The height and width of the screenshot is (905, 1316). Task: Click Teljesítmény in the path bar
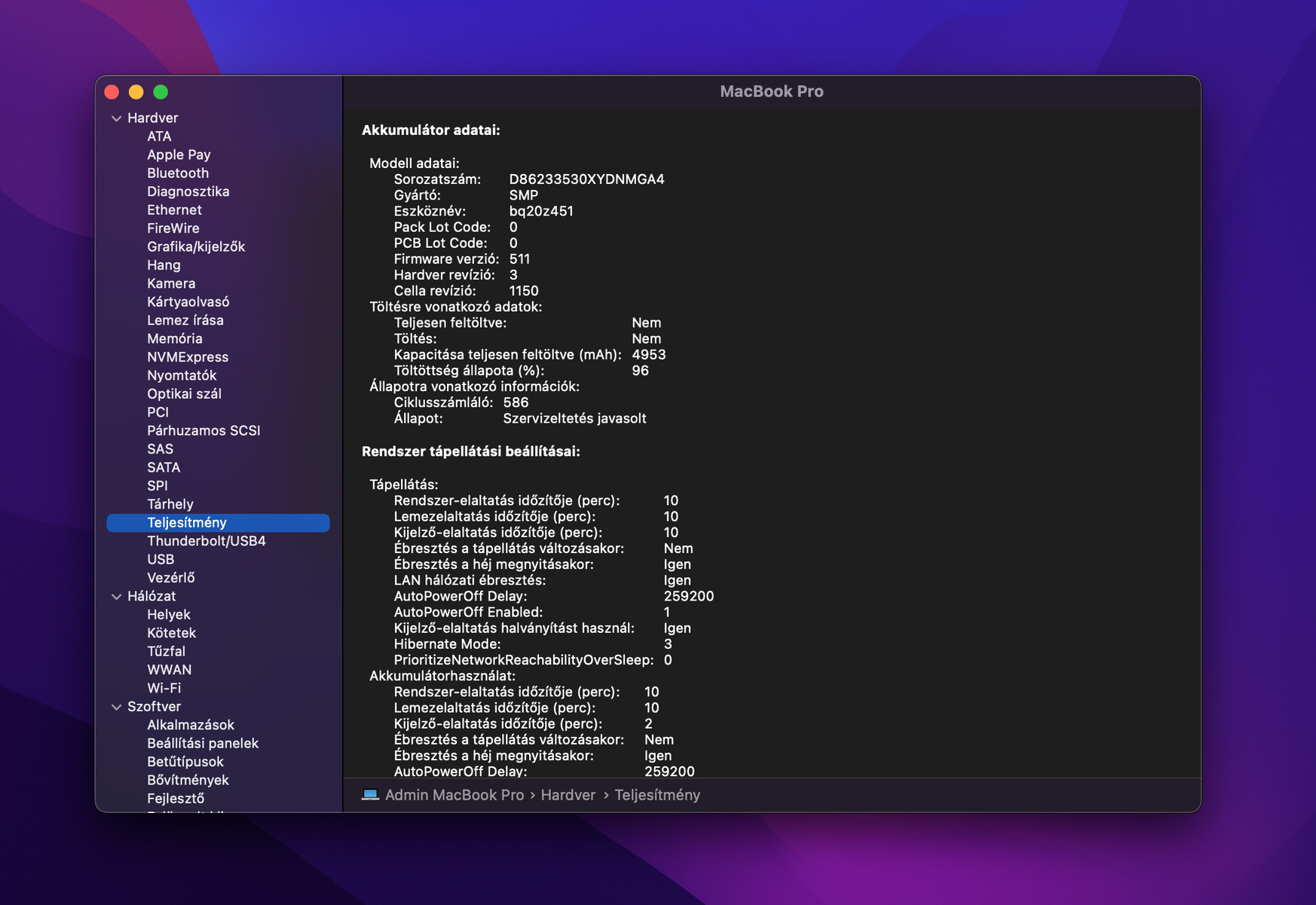pos(657,795)
